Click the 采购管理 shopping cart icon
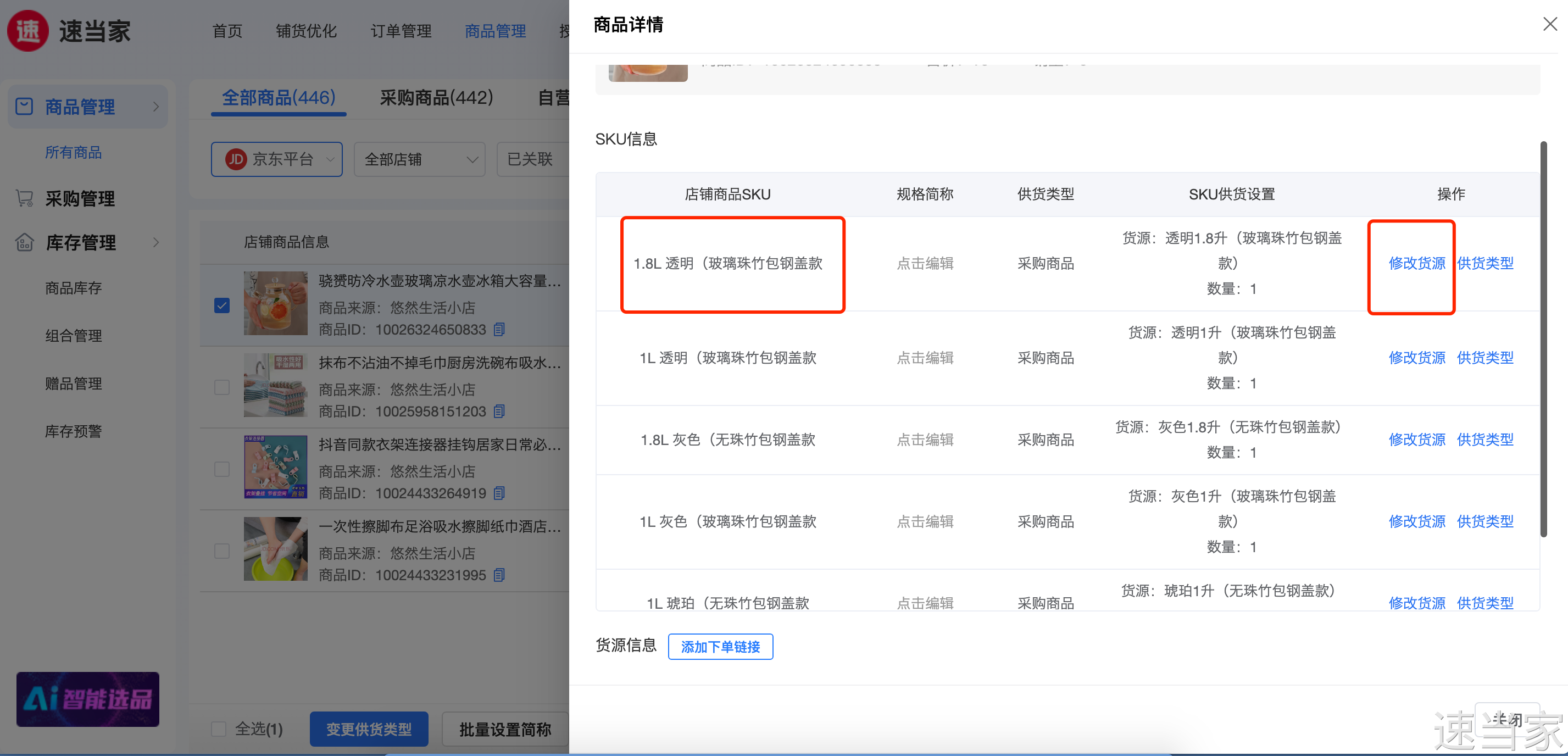Image resolution: width=1568 pixels, height=756 pixels. (x=24, y=198)
